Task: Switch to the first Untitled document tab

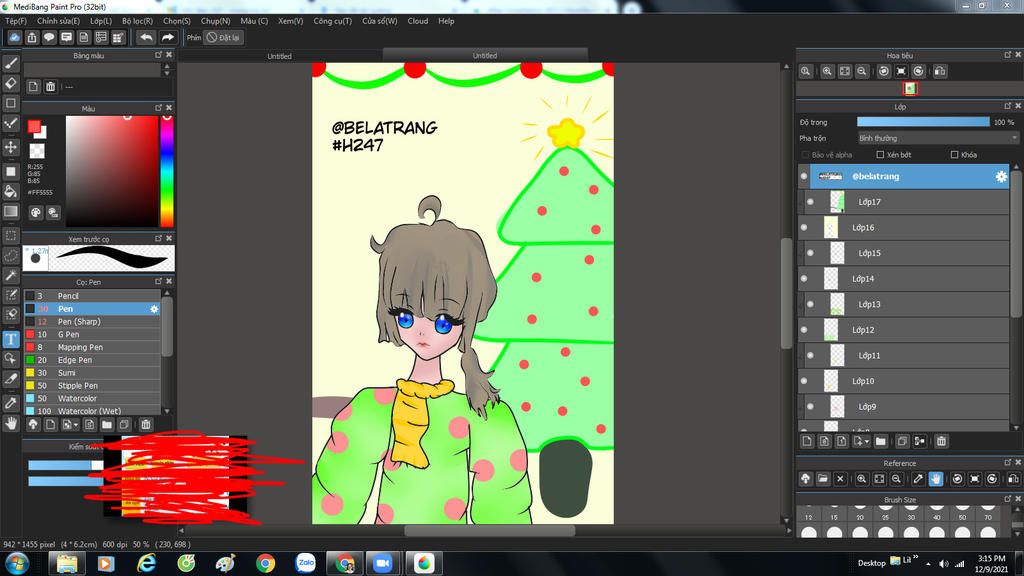Action: click(x=280, y=56)
